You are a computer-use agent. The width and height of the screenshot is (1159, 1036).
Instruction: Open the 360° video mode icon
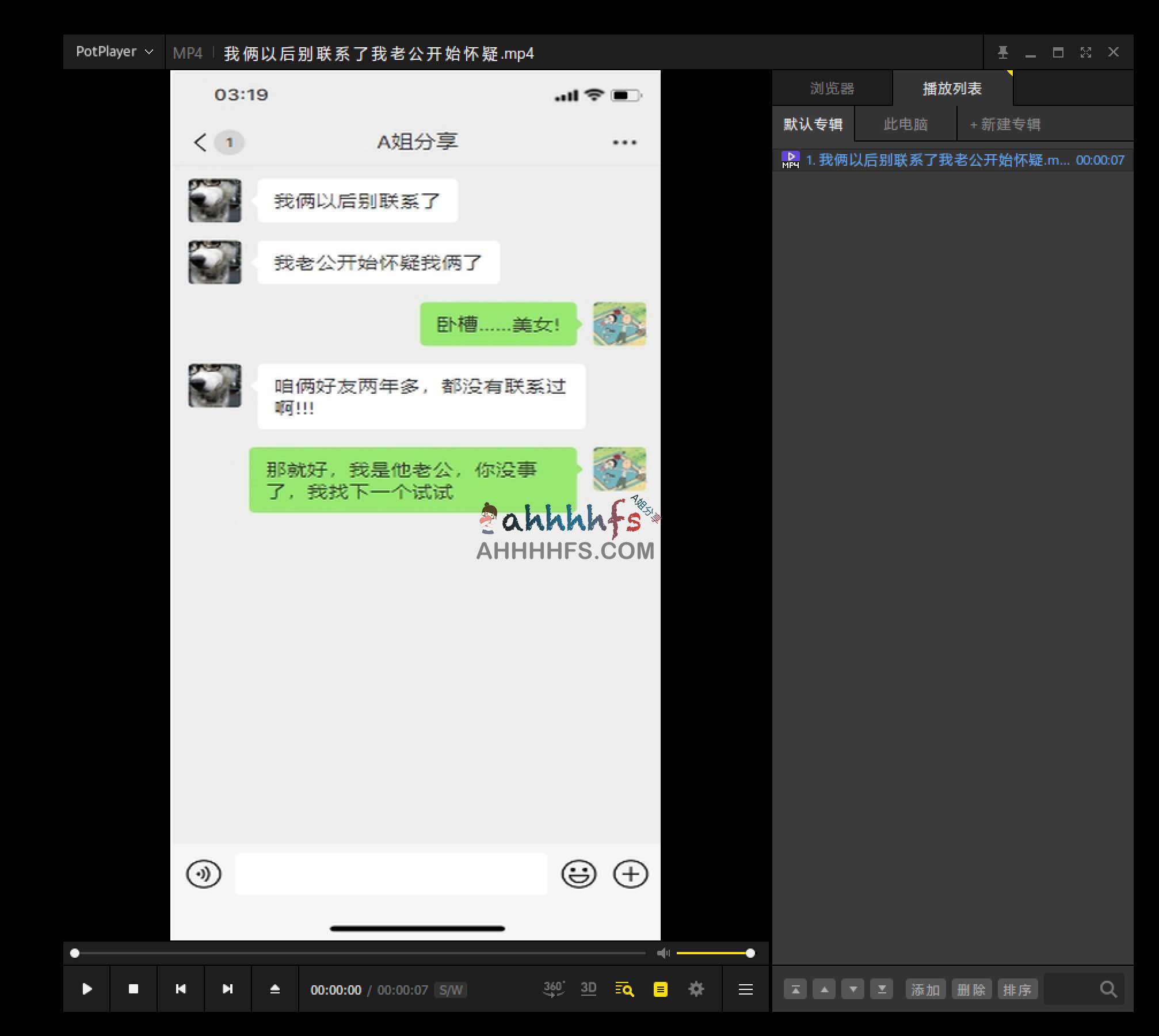[554, 988]
